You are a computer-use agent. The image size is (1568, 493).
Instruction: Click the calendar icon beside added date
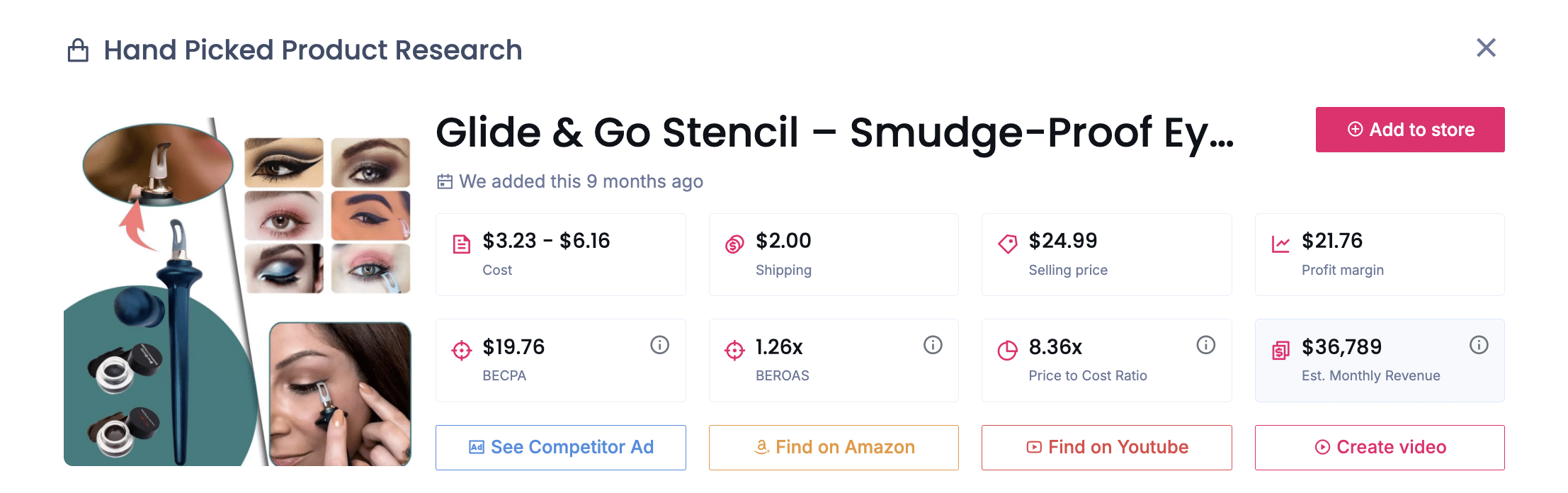point(445,182)
